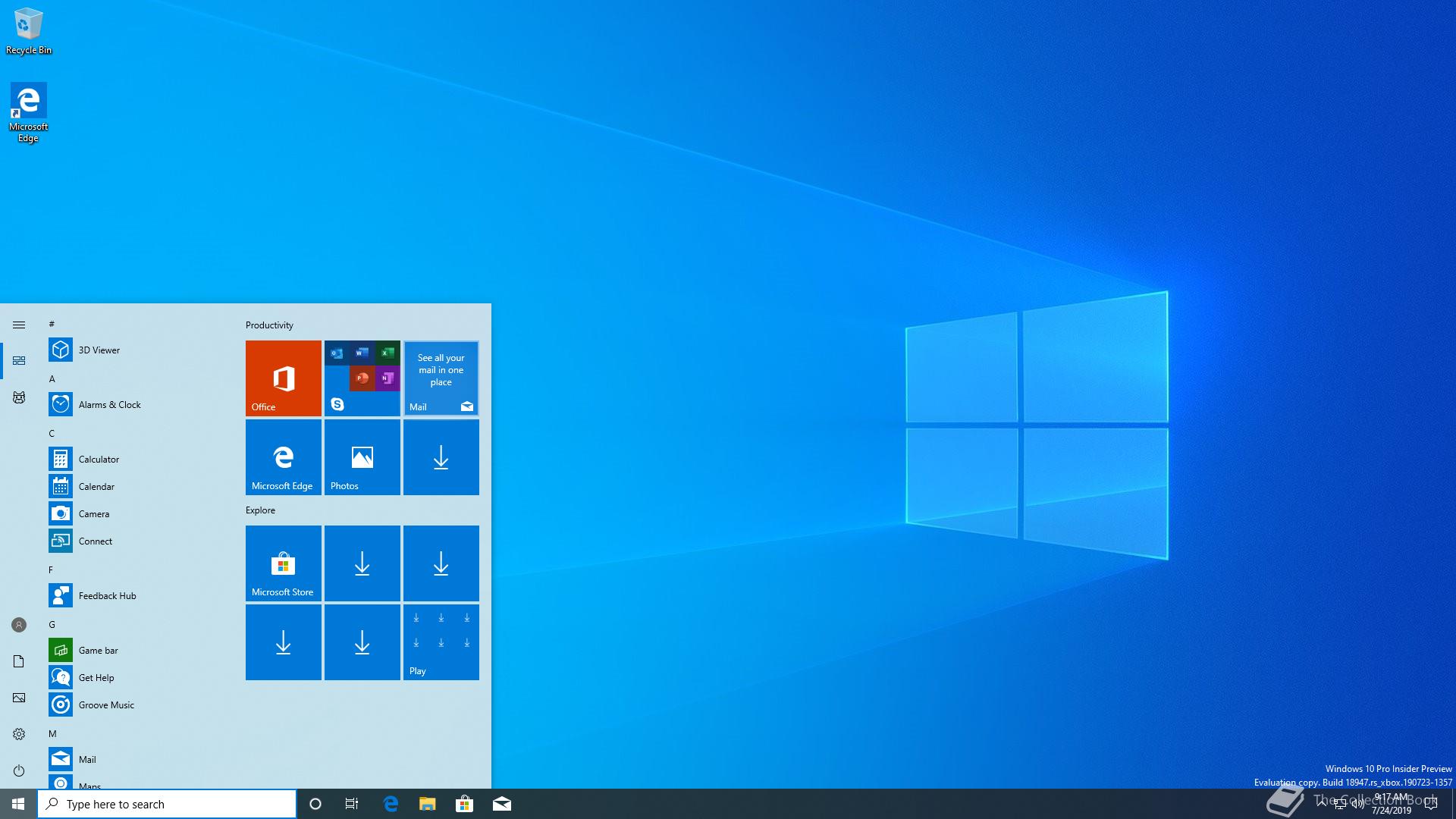Open Connect from the app list
Viewport: 1456px width, 819px height.
coord(136,541)
